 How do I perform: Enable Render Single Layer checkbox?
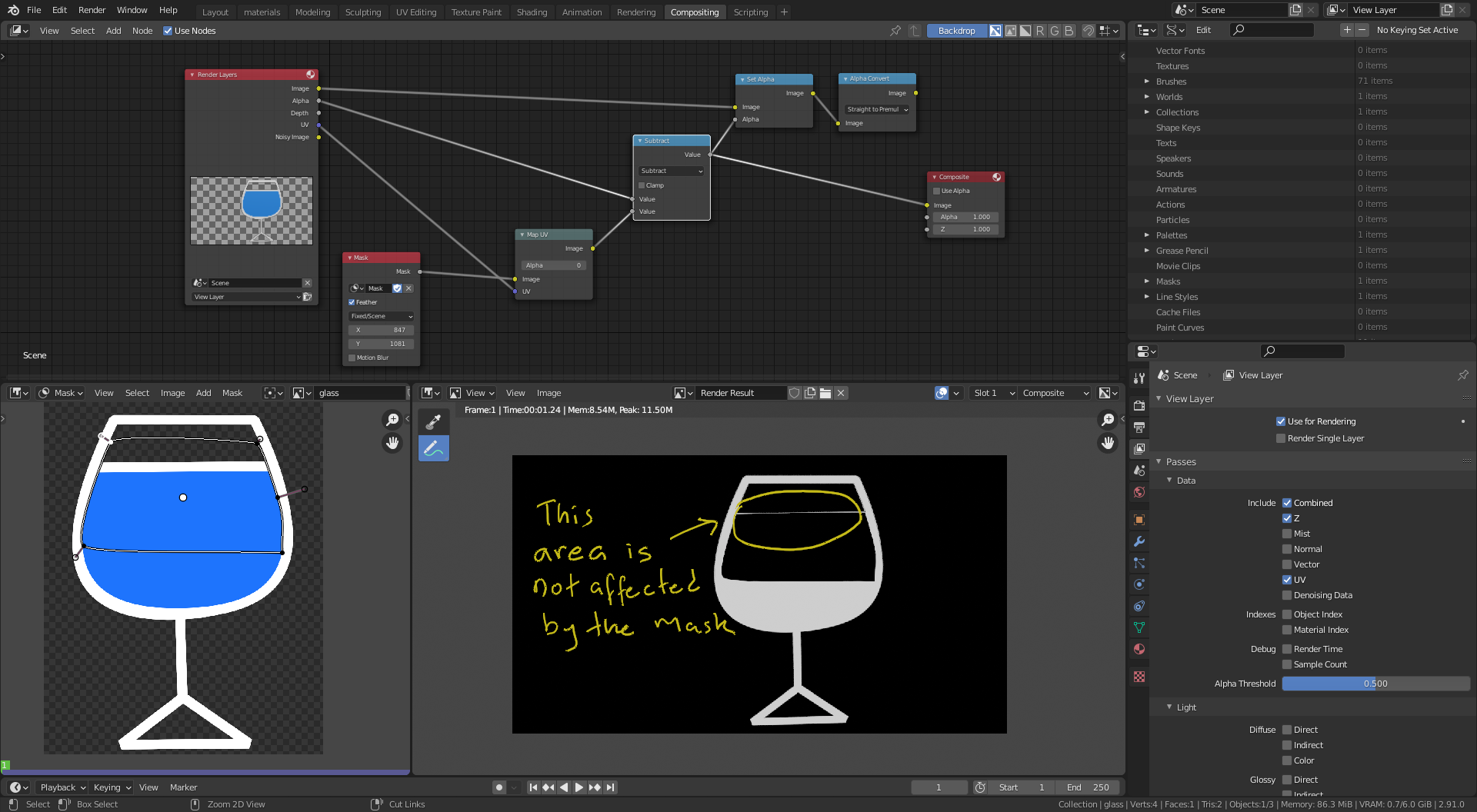(x=1281, y=438)
